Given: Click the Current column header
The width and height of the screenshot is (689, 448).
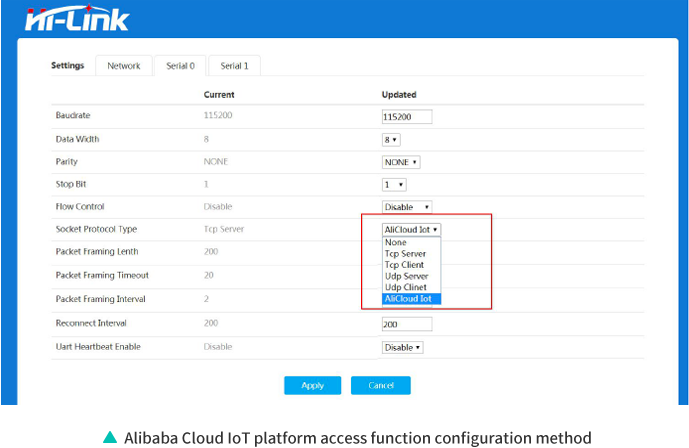Looking at the screenshot, I should (219, 94).
